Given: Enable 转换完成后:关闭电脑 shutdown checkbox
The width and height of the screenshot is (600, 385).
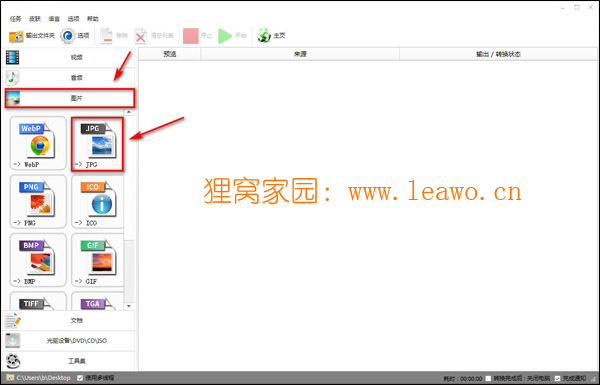Looking at the screenshot, I should (488, 378).
